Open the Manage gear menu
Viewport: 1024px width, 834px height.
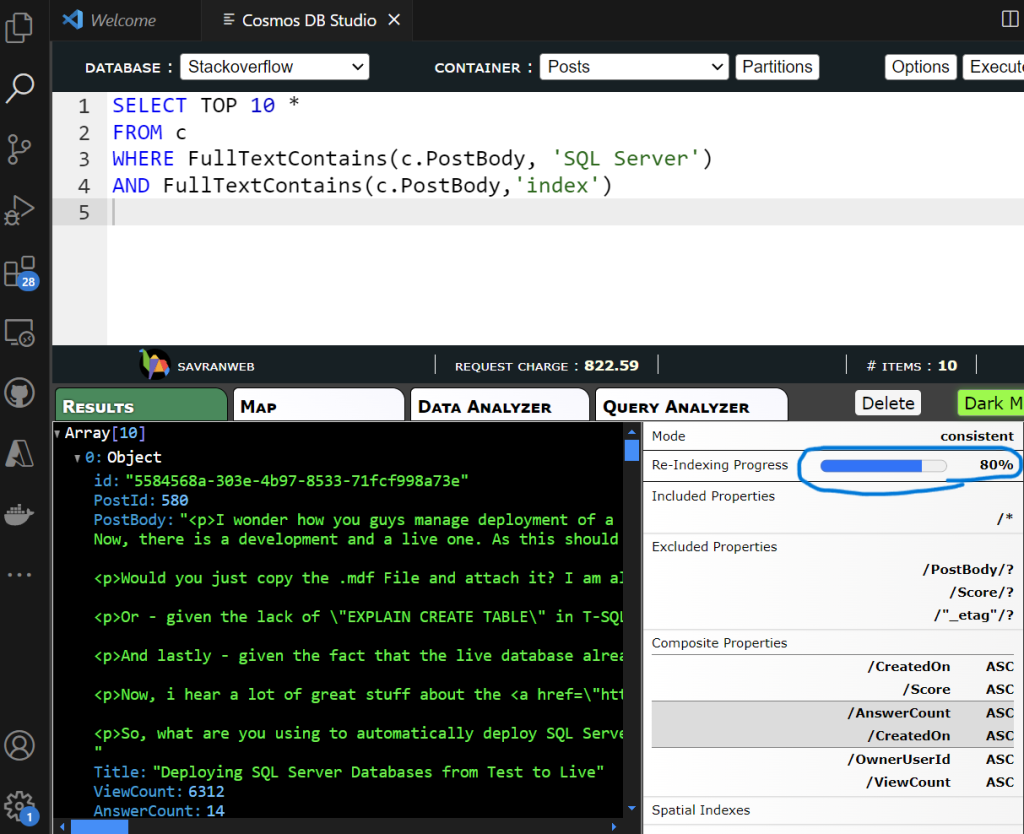(x=20, y=807)
